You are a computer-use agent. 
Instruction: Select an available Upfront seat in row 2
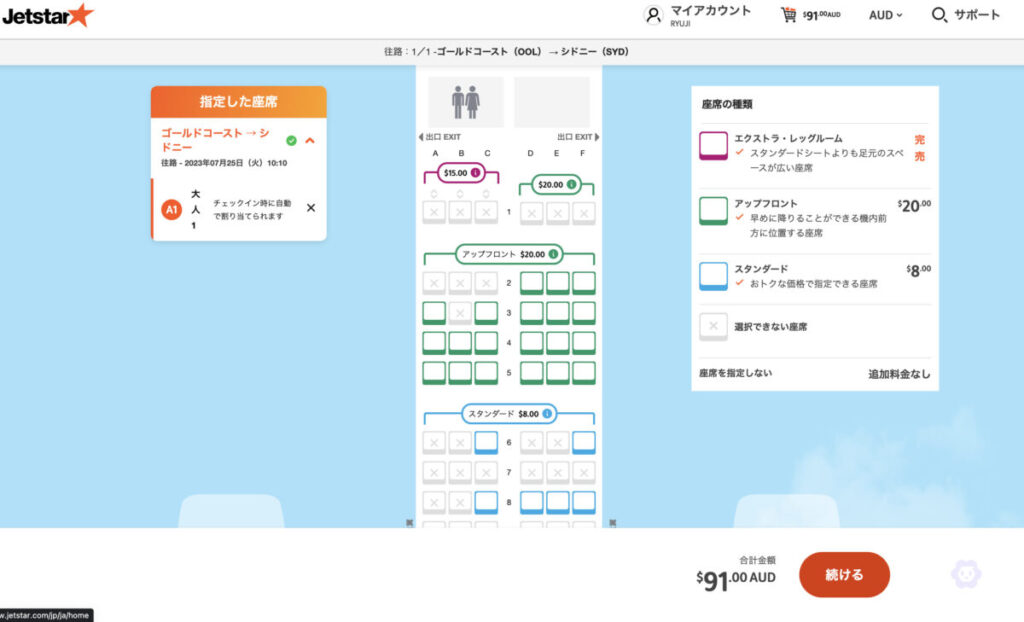point(531,282)
